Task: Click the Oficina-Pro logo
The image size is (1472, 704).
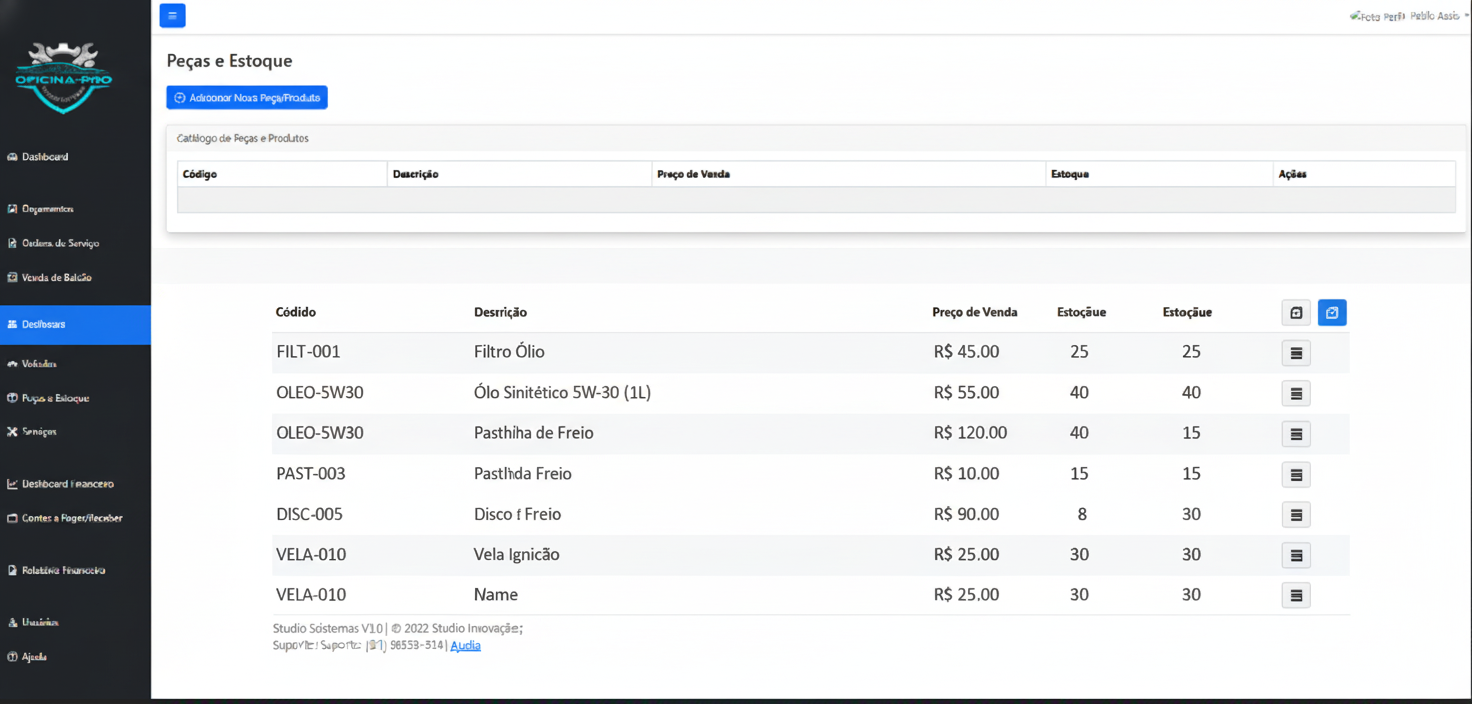Action: coord(64,77)
